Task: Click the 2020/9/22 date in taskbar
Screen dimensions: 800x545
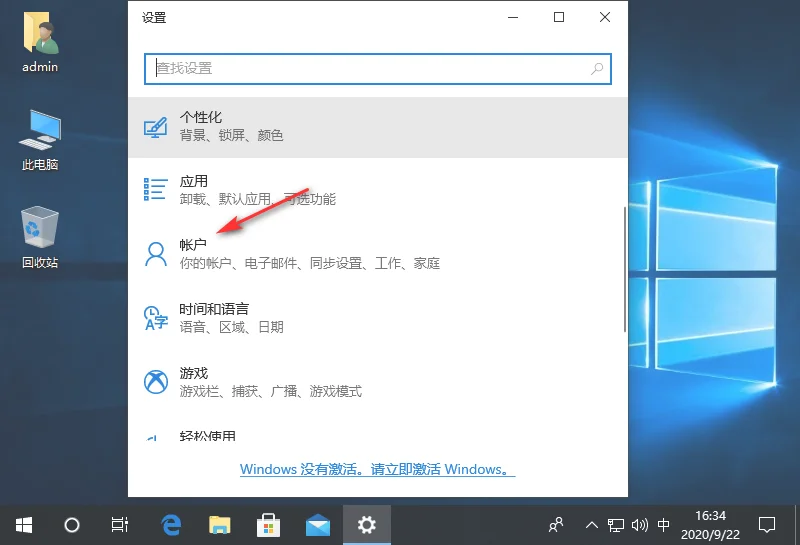Action: coord(710,534)
